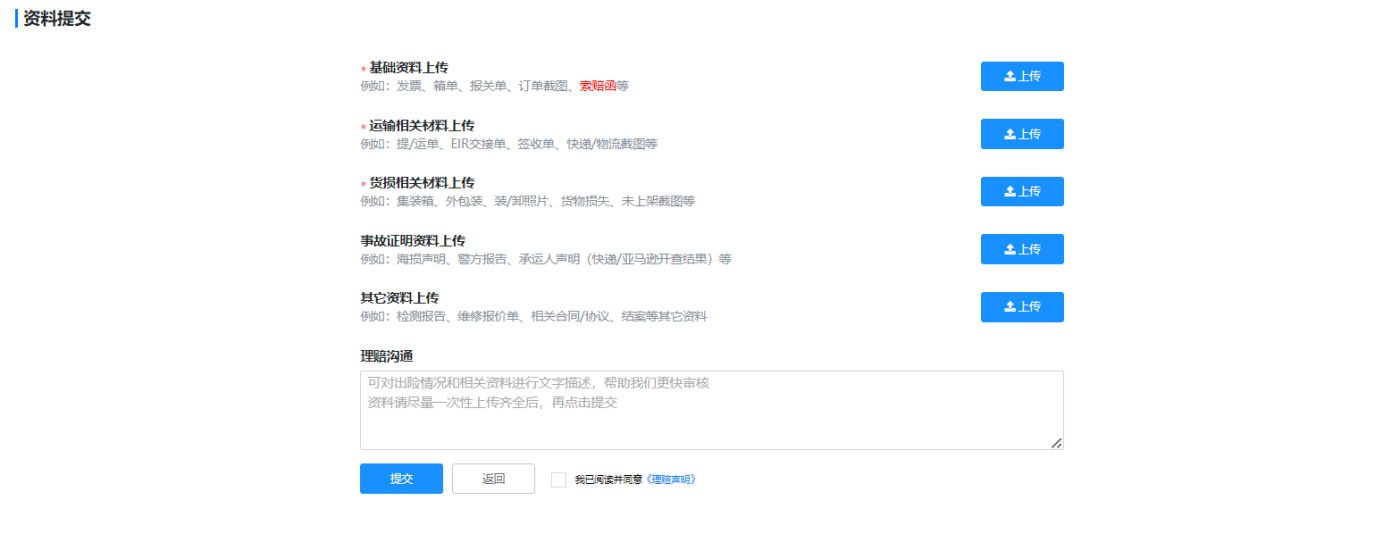Click the hint mentioning 检测报告、维修报价单
Image resolution: width=1400 pixels, height=534 pixels.
click(x=534, y=316)
